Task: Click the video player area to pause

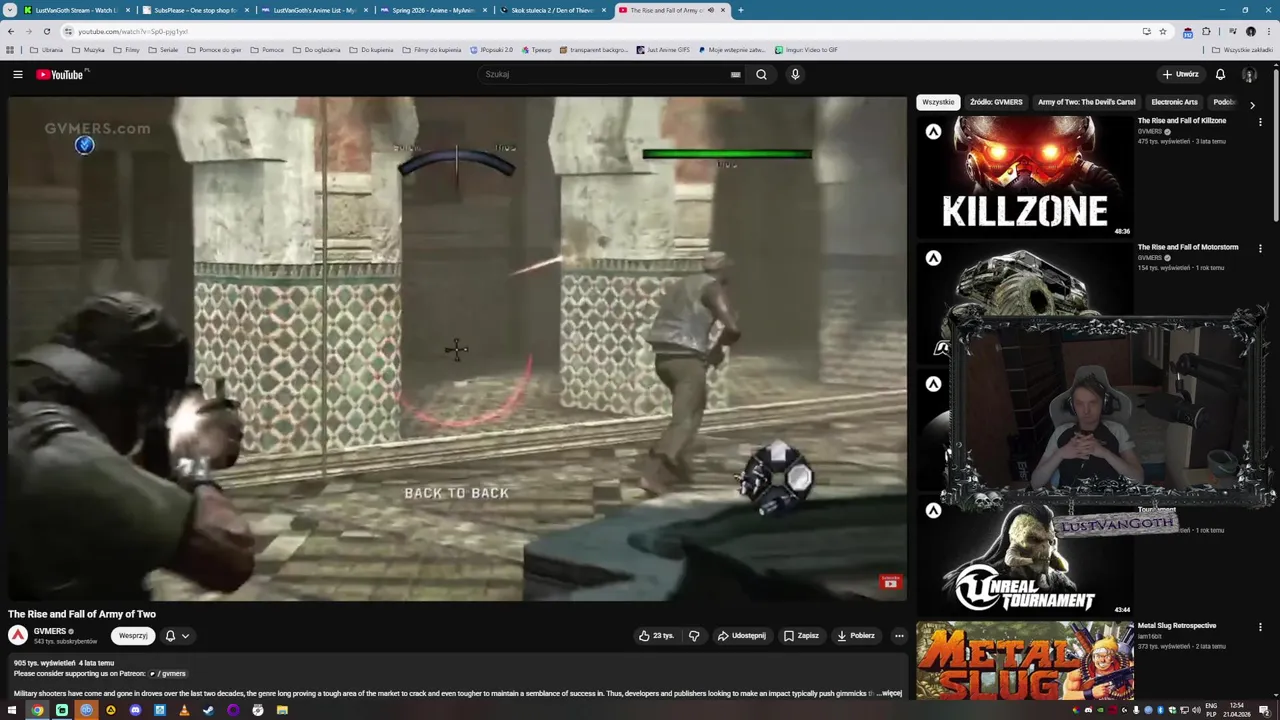Action: [x=457, y=348]
